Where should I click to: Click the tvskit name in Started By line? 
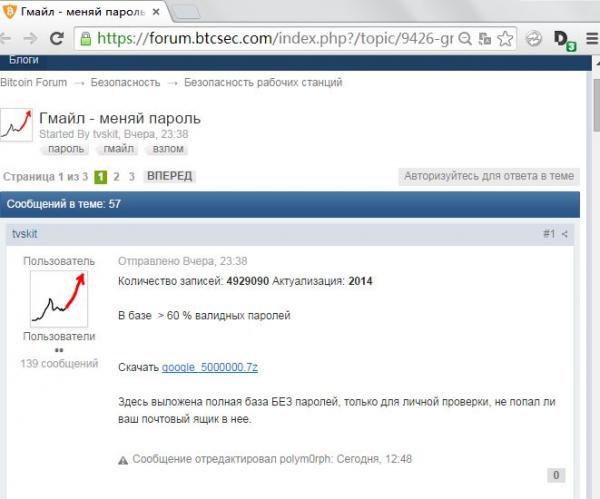(105, 134)
